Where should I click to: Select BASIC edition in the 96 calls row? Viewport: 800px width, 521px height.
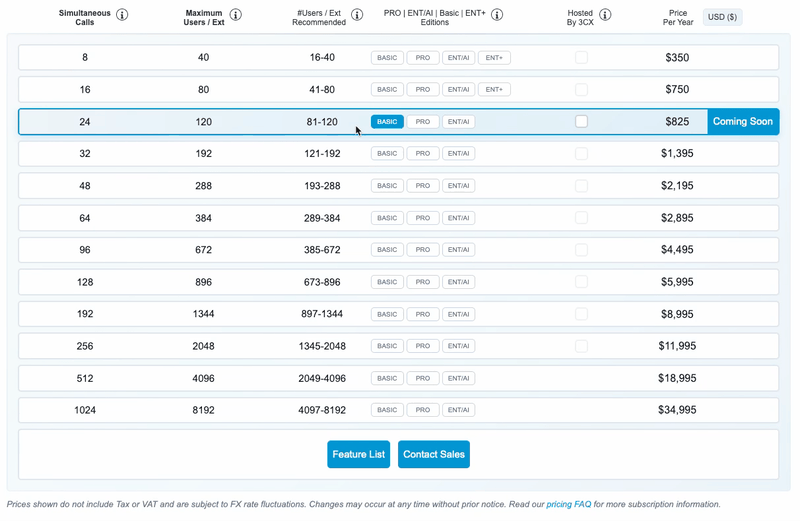click(x=387, y=250)
